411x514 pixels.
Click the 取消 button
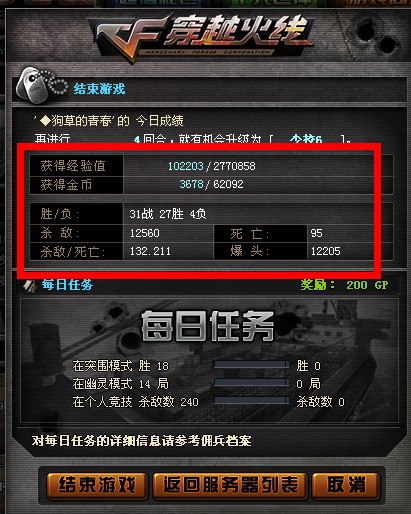tap(346, 486)
